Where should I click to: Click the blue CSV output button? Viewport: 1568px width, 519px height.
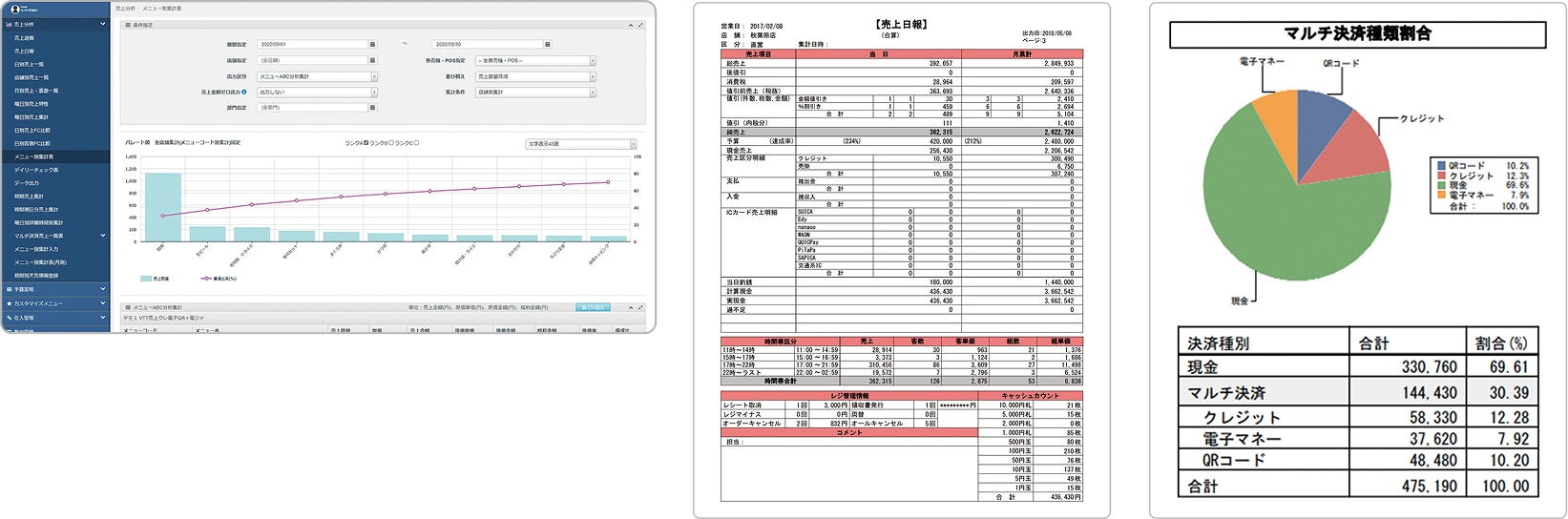[x=593, y=308]
